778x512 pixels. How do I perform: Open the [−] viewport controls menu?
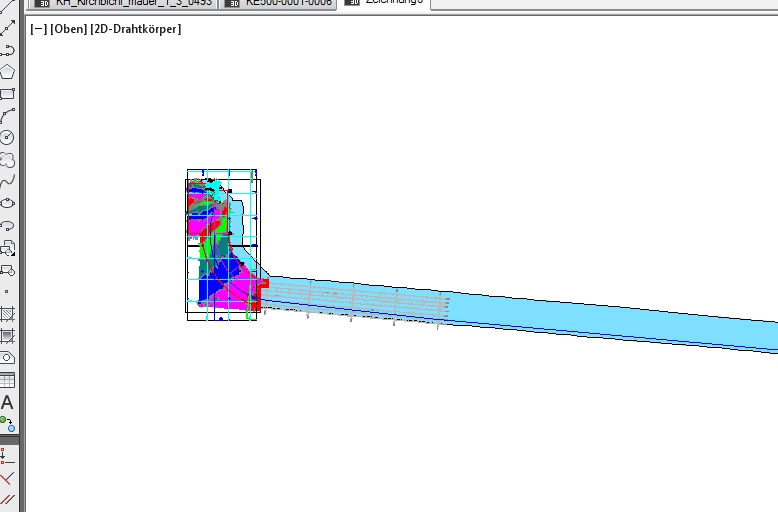point(39,29)
